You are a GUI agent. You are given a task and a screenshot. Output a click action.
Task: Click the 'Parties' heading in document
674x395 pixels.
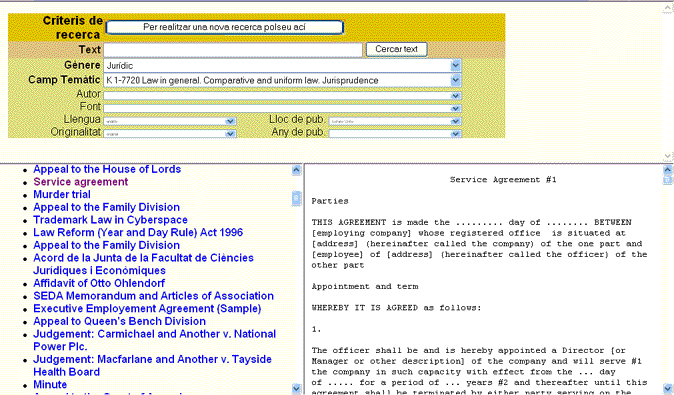click(x=330, y=201)
